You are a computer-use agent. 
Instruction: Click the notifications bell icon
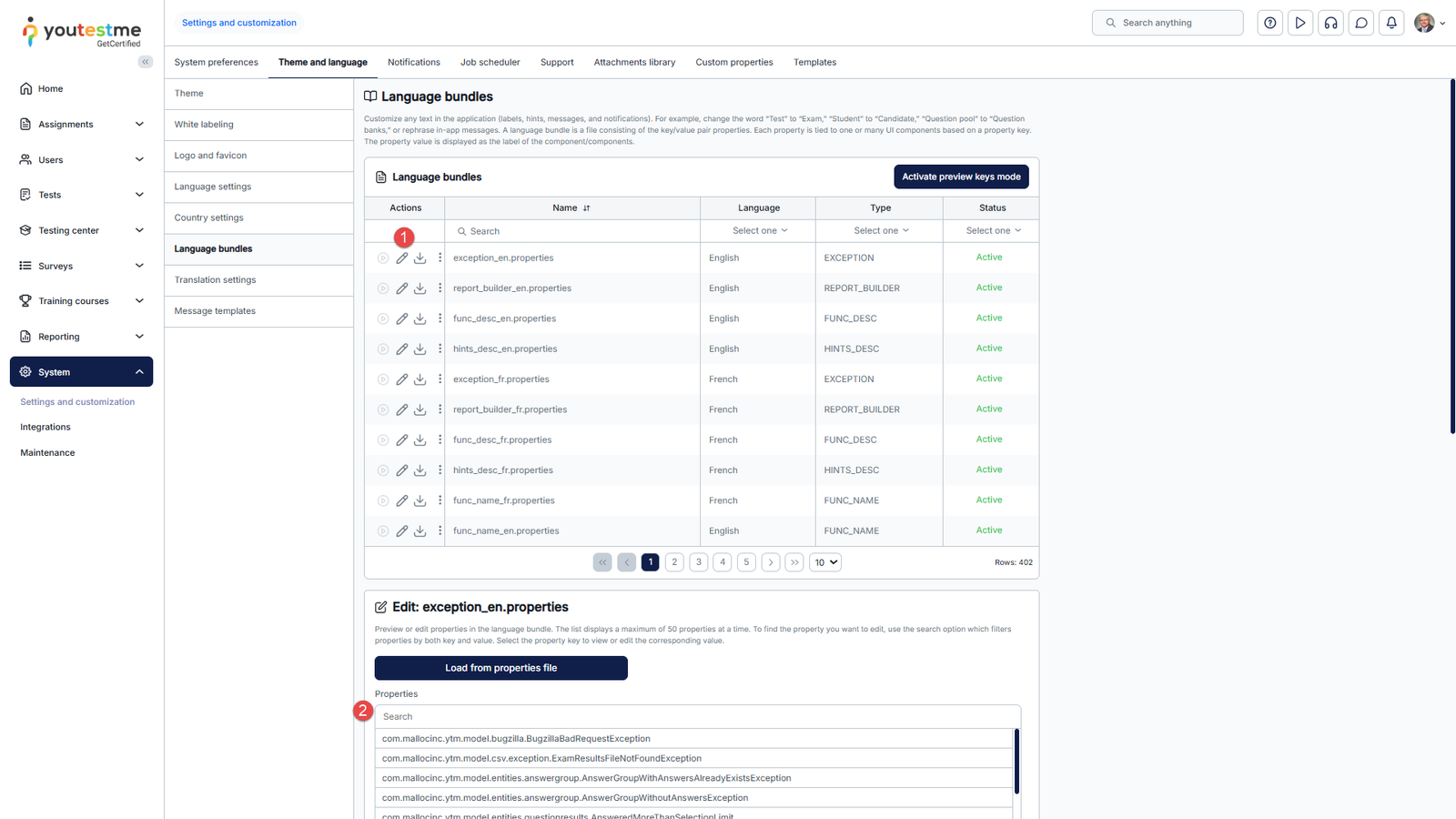[x=1391, y=23]
